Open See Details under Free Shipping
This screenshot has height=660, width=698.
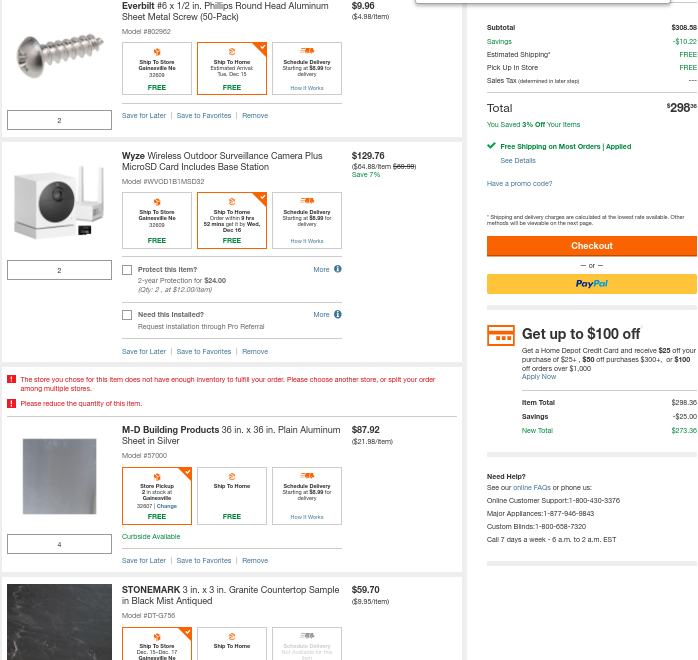518,160
